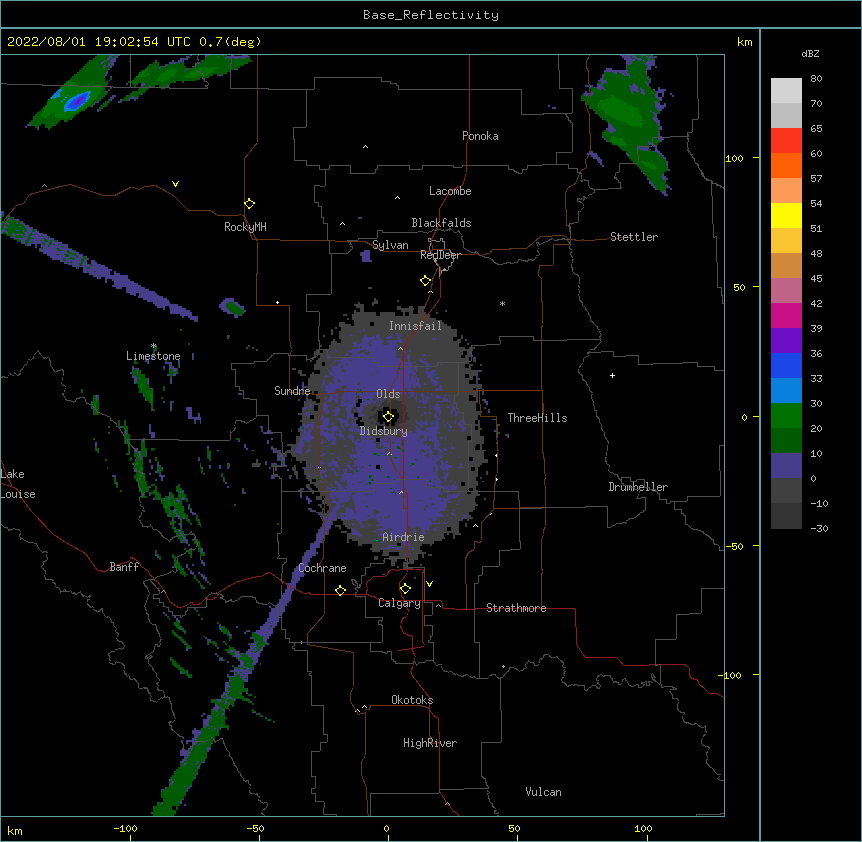Pick the dark green 10-20 dBZ legend swatch
This screenshot has width=862, height=842.
click(786, 440)
